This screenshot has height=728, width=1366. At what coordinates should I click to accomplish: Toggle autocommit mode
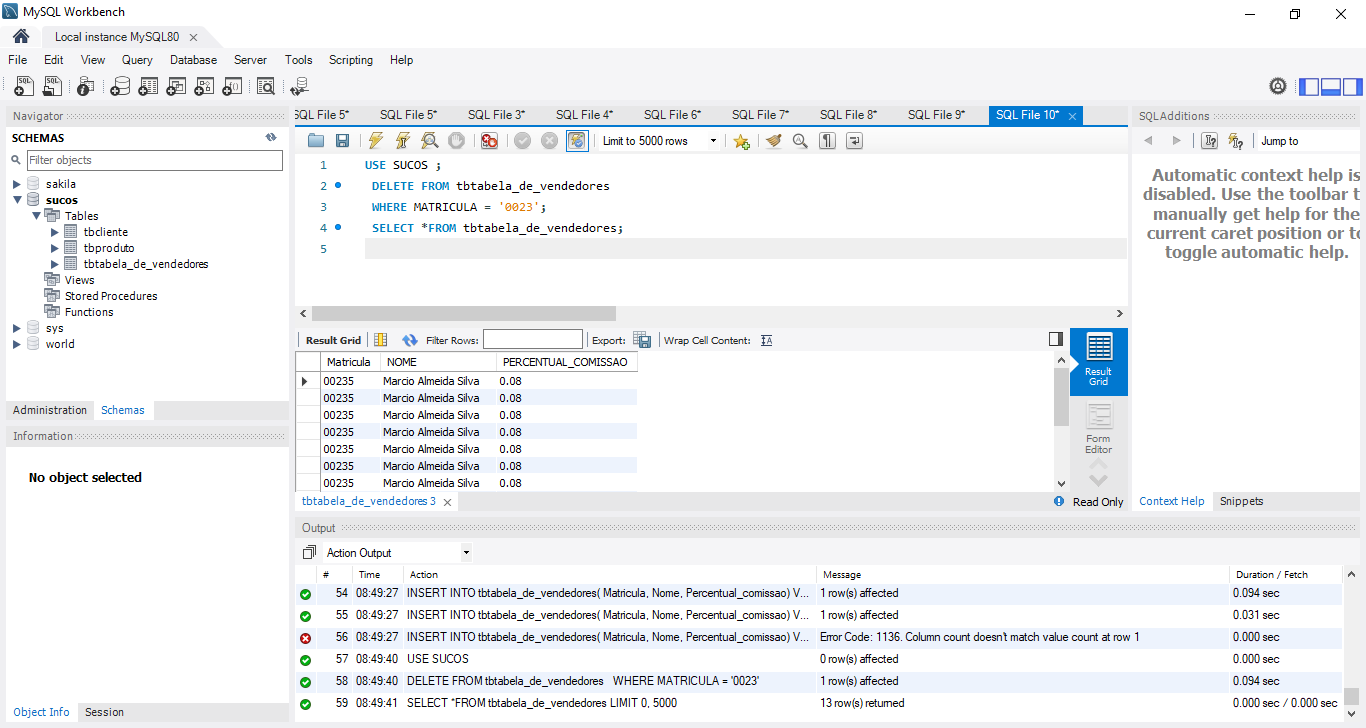(577, 141)
